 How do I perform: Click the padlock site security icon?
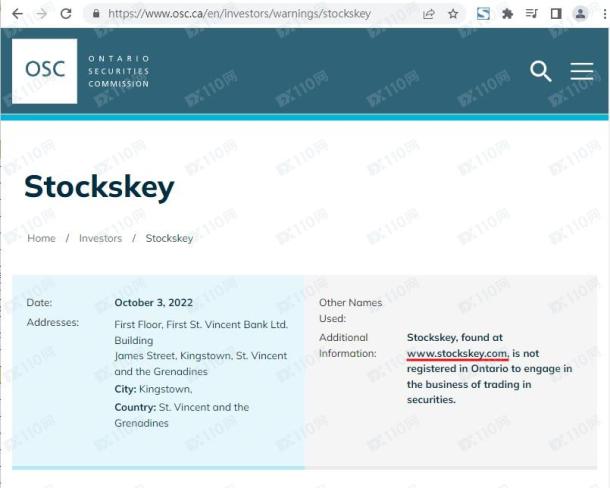point(96,14)
